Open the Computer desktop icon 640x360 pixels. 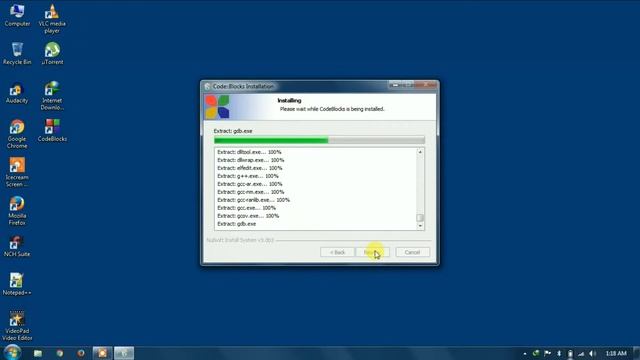click(17, 15)
